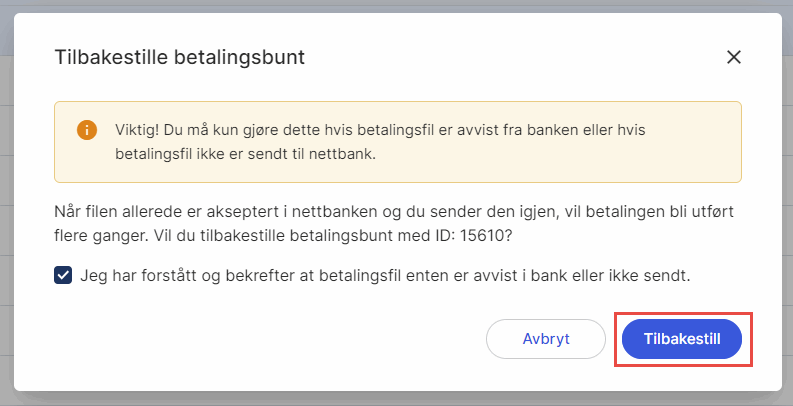This screenshot has width=793, height=406.
Task: Click the orange info icon in warning banner
Action: coord(86,130)
